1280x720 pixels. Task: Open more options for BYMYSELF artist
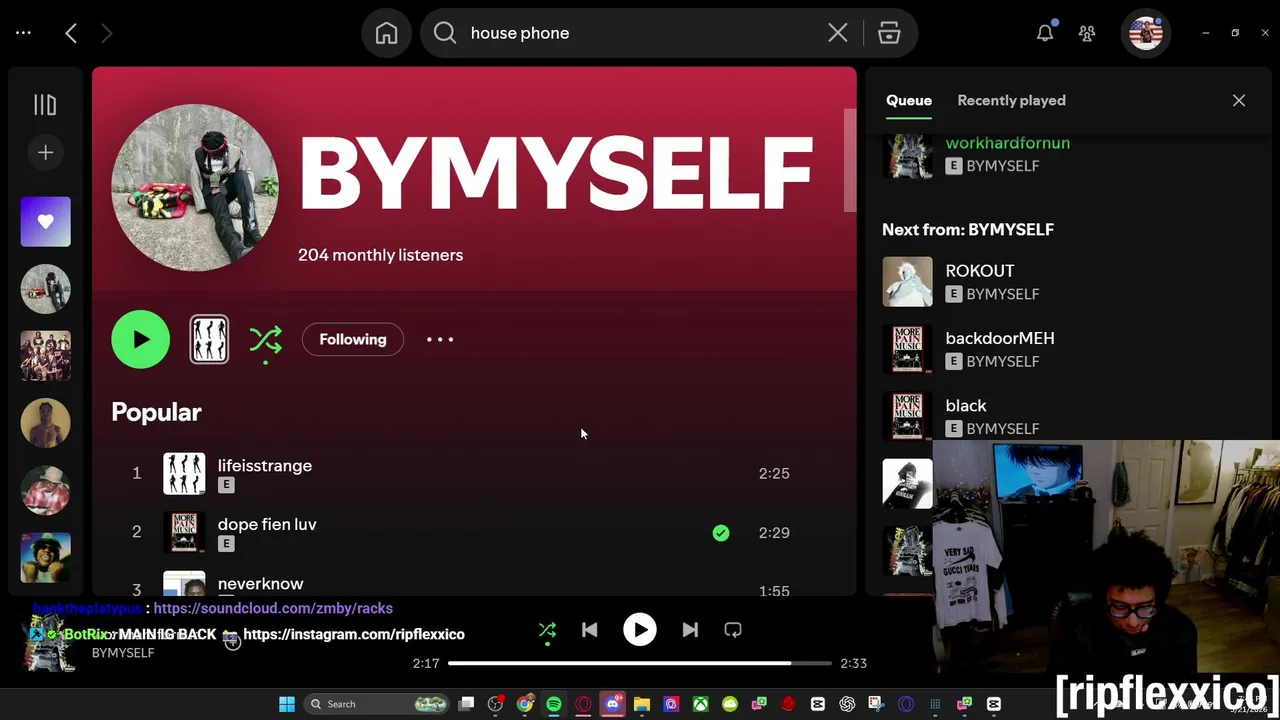[x=440, y=339]
